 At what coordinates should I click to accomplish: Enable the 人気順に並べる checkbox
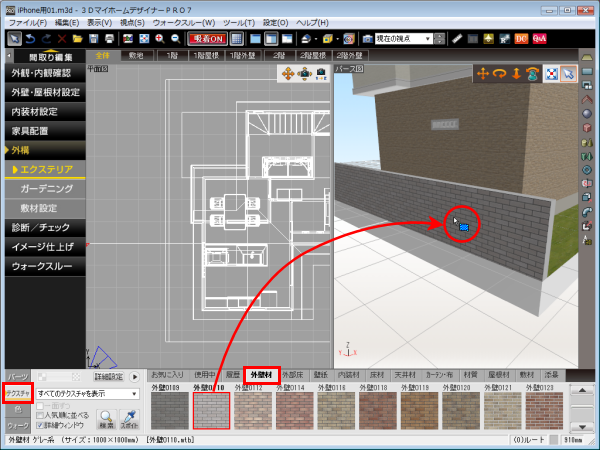tap(40, 414)
